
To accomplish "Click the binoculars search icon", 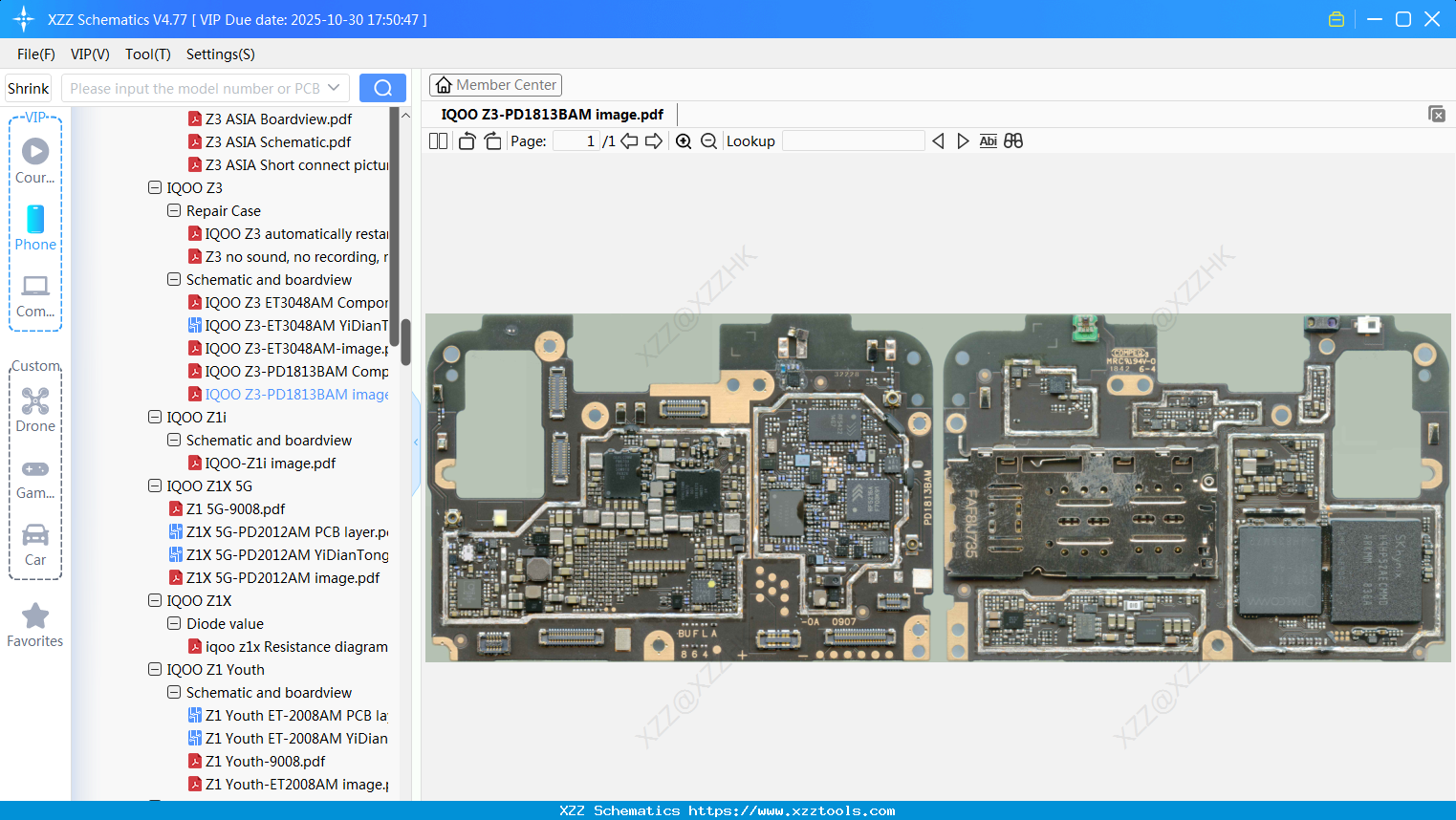I will pyautogui.click(x=1012, y=140).
